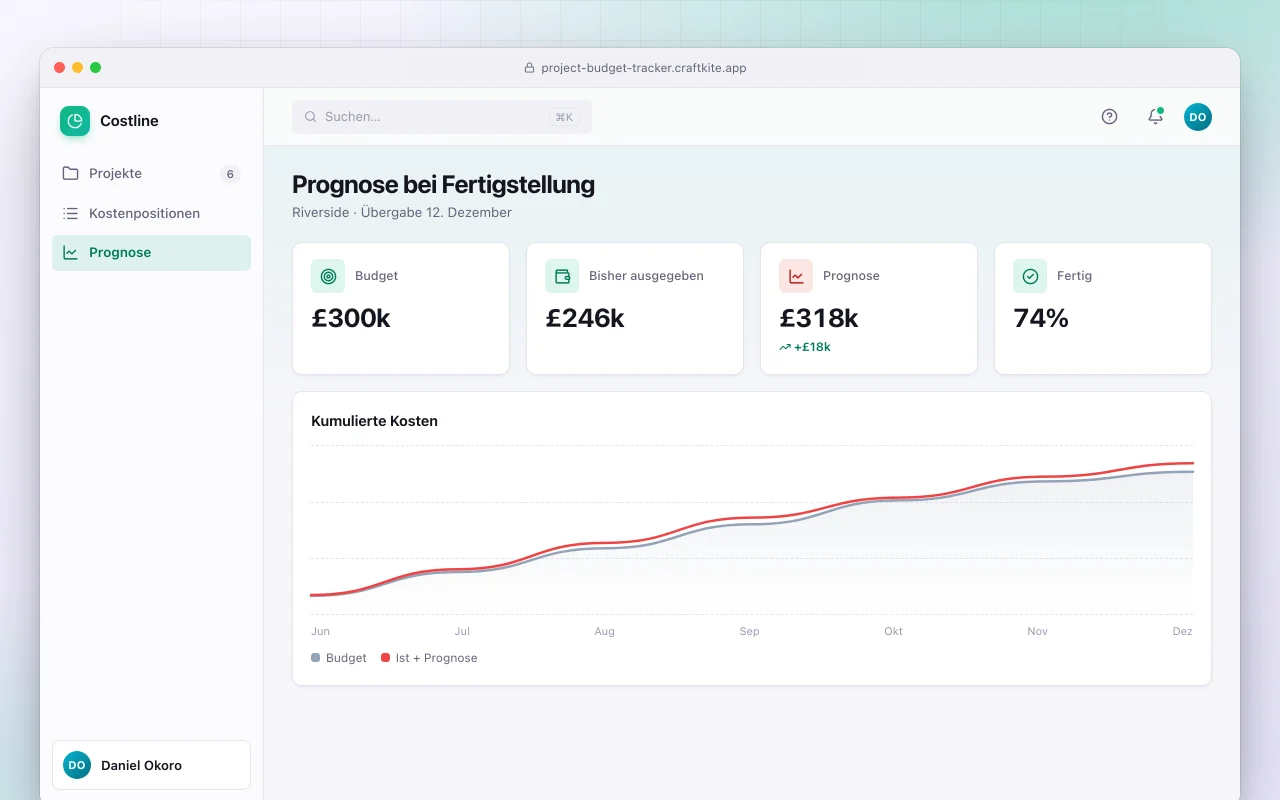Go to Kostenpositionen in the sidebar
1280x800 pixels.
click(x=151, y=213)
